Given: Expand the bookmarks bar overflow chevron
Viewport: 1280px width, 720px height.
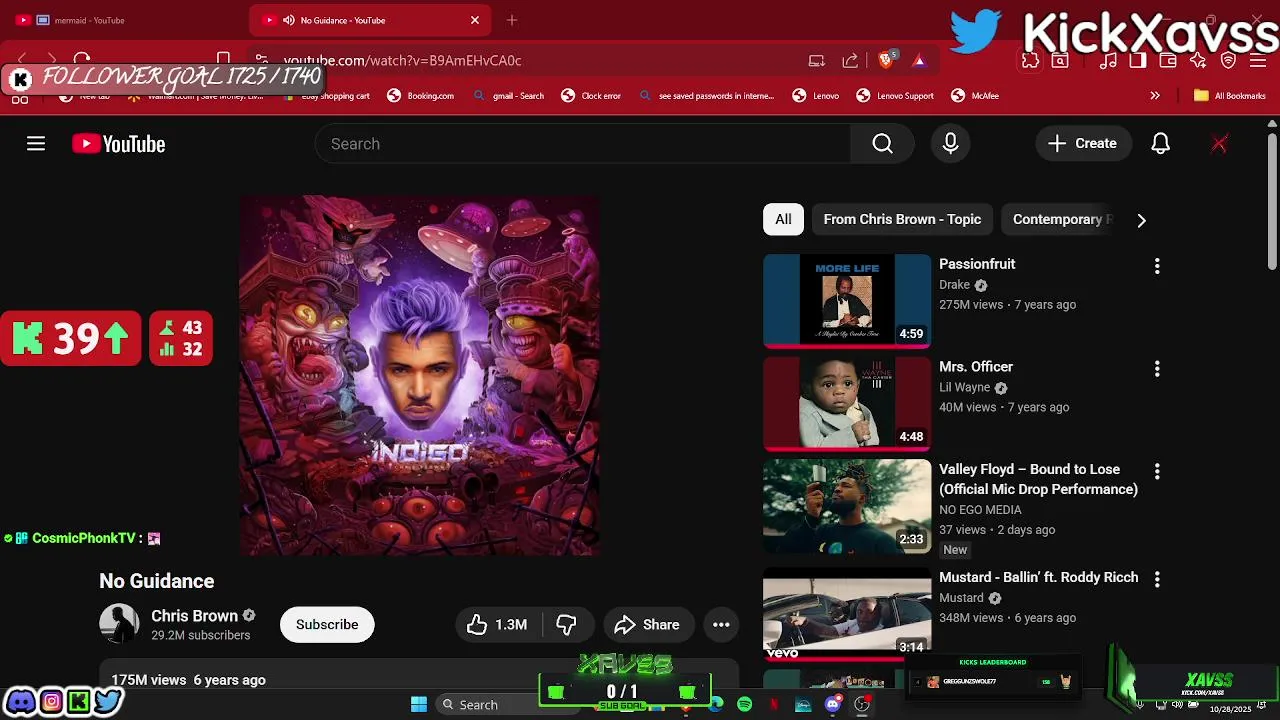Looking at the screenshot, I should (1155, 96).
